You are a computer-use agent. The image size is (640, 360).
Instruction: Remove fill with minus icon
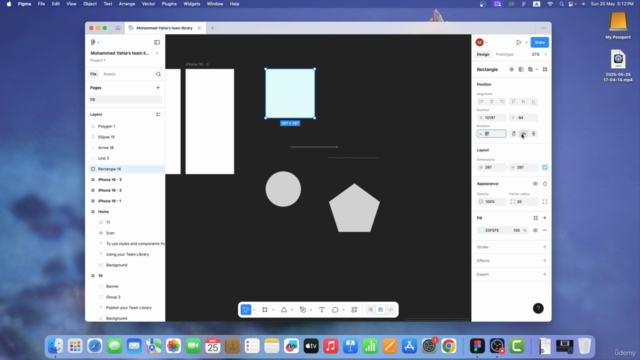[x=544, y=231]
